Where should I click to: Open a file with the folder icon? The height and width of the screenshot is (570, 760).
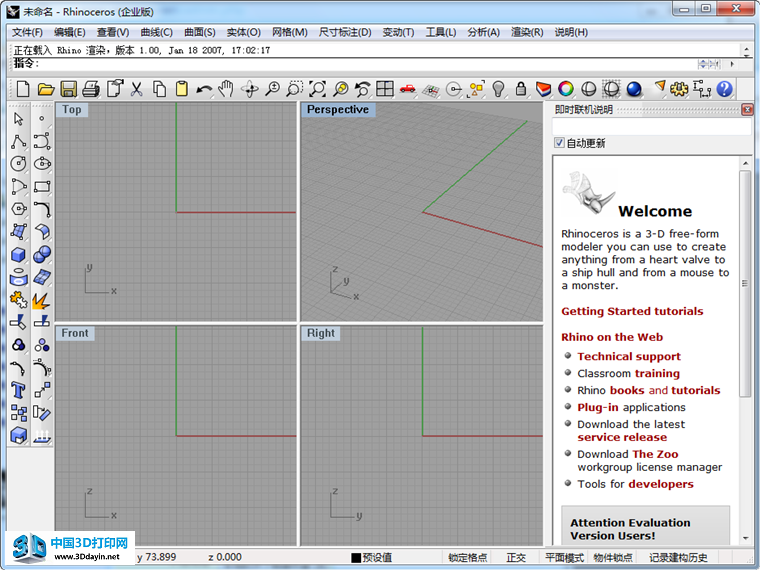[x=46, y=89]
